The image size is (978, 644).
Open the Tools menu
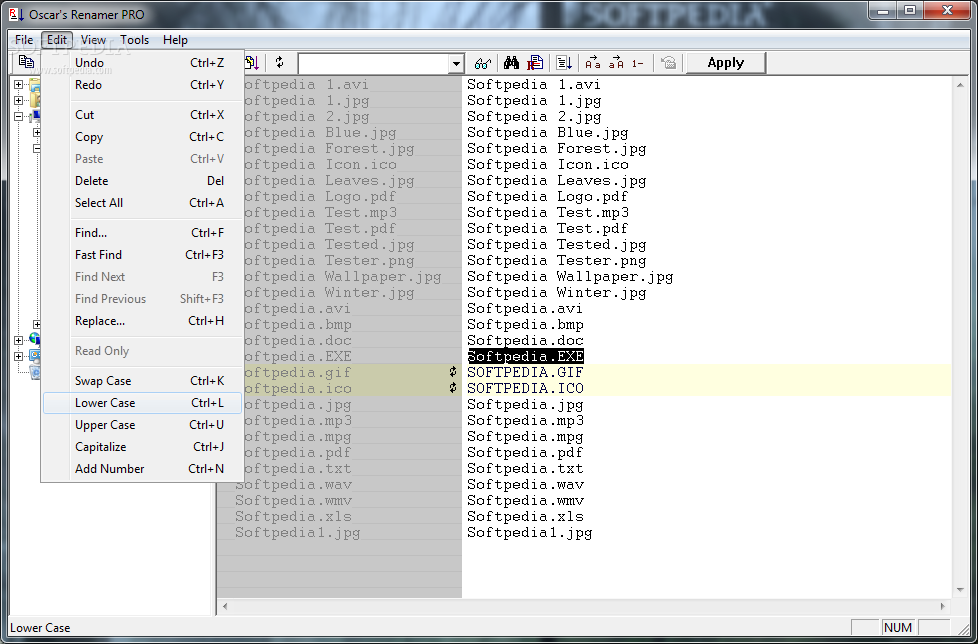click(135, 40)
